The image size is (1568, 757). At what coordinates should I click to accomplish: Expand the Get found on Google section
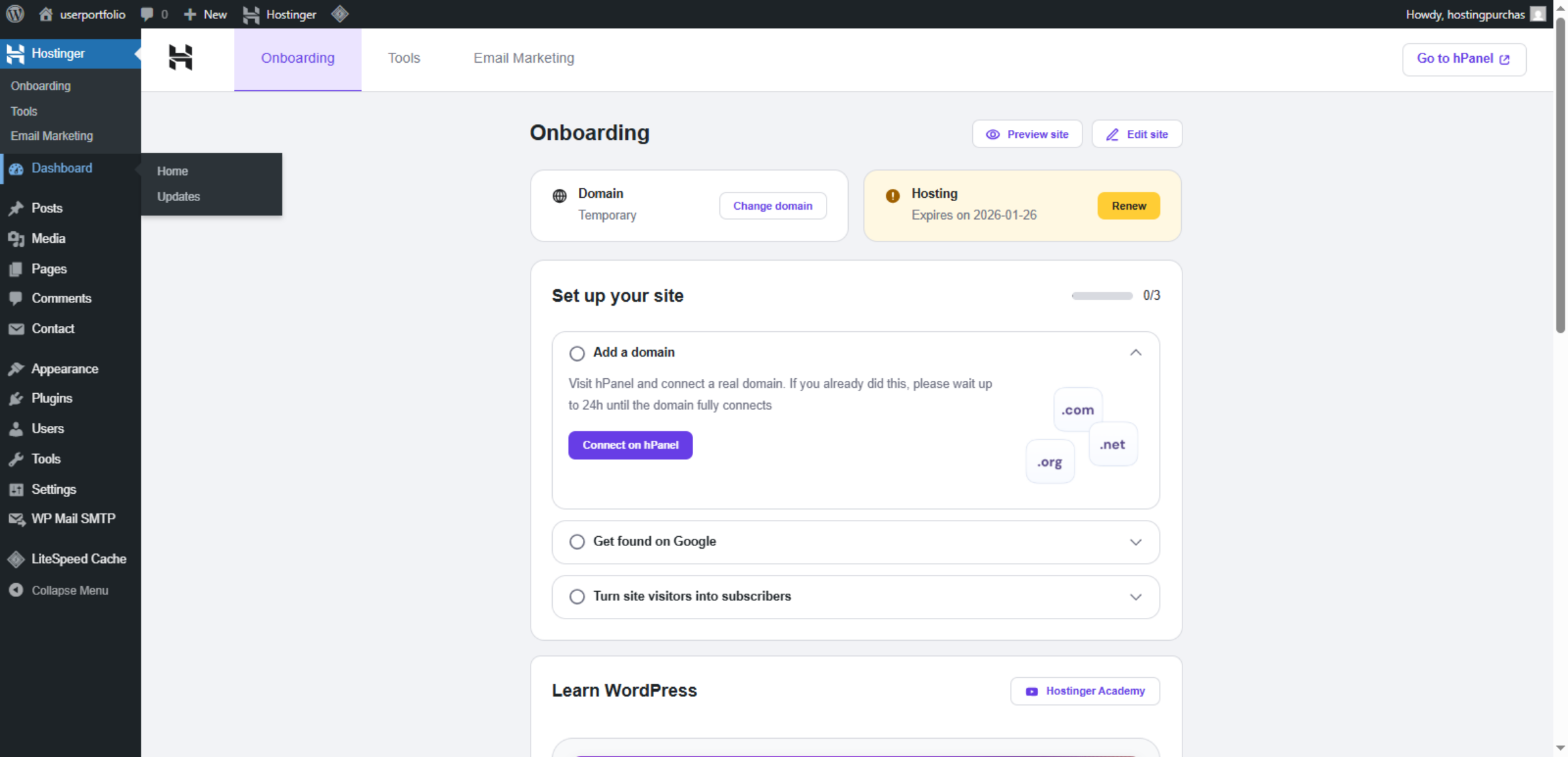pos(1136,541)
